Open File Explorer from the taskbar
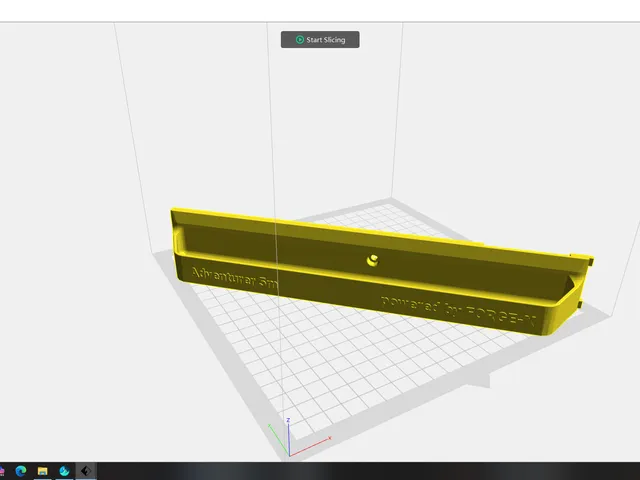 pos(42,471)
